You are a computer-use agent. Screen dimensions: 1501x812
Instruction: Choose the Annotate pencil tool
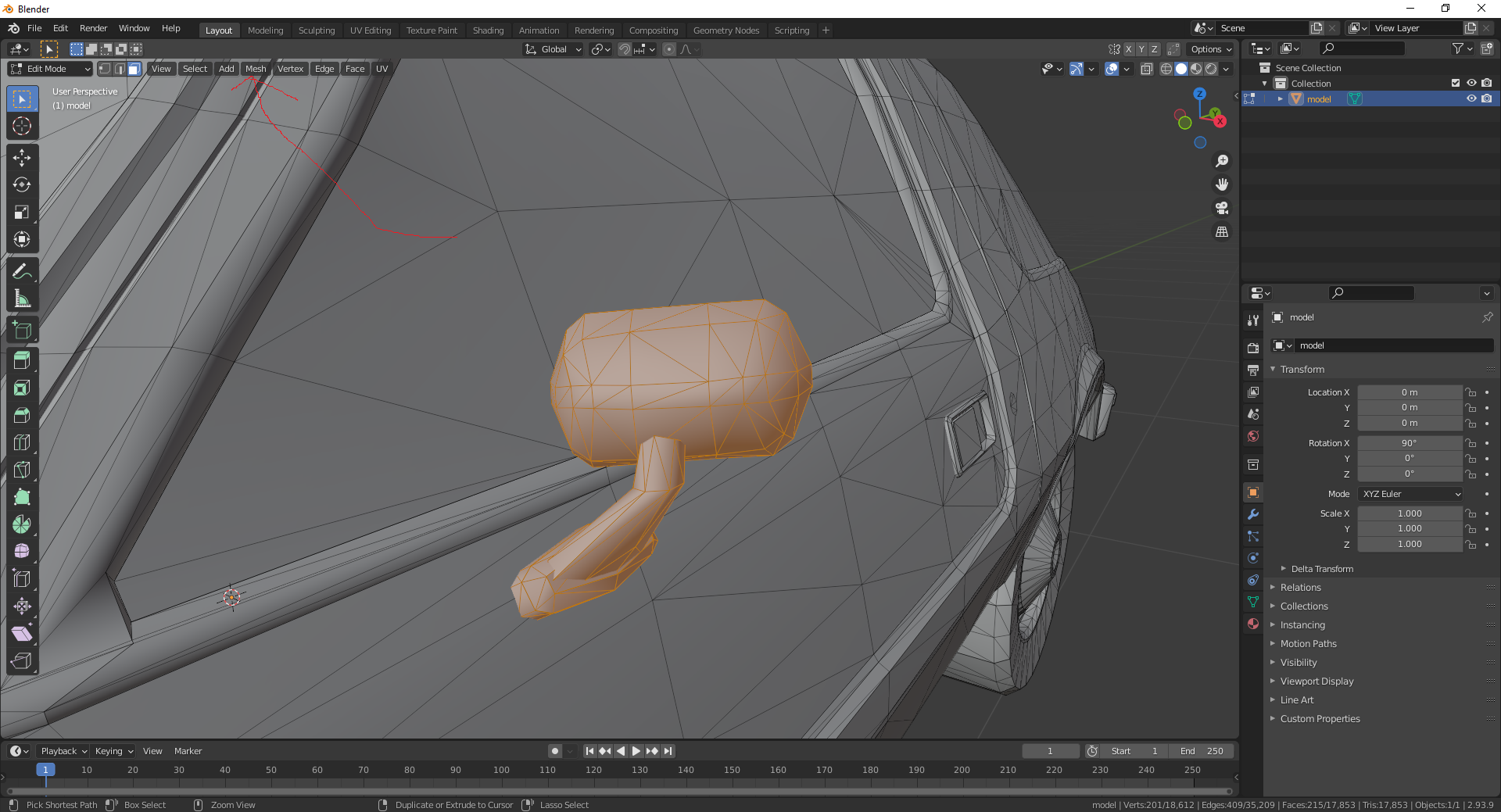pos(22,272)
